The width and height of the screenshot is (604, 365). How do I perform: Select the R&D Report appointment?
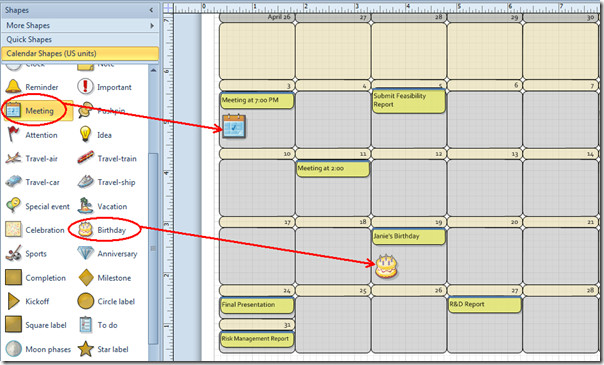coord(484,304)
